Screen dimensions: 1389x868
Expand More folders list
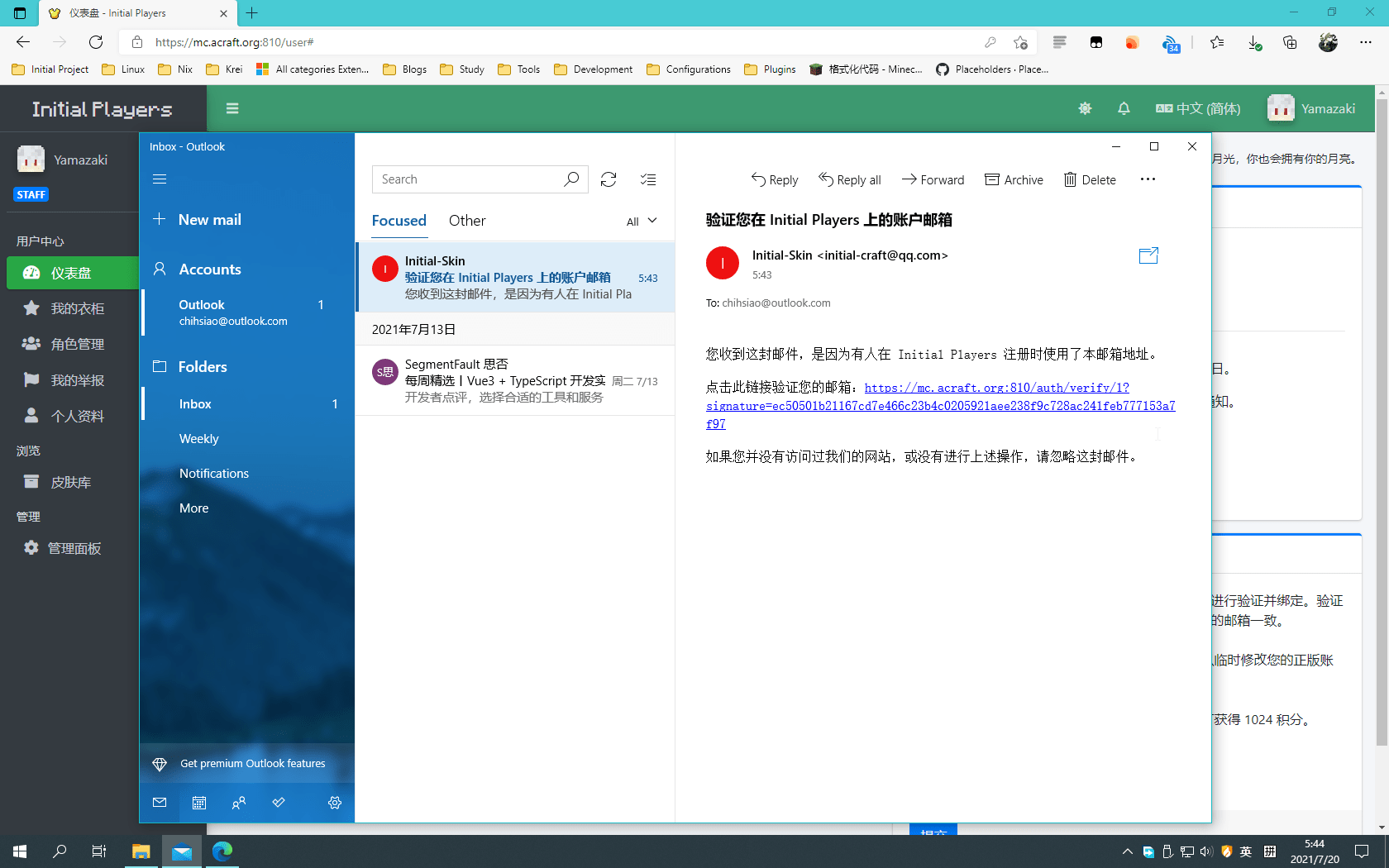(193, 508)
